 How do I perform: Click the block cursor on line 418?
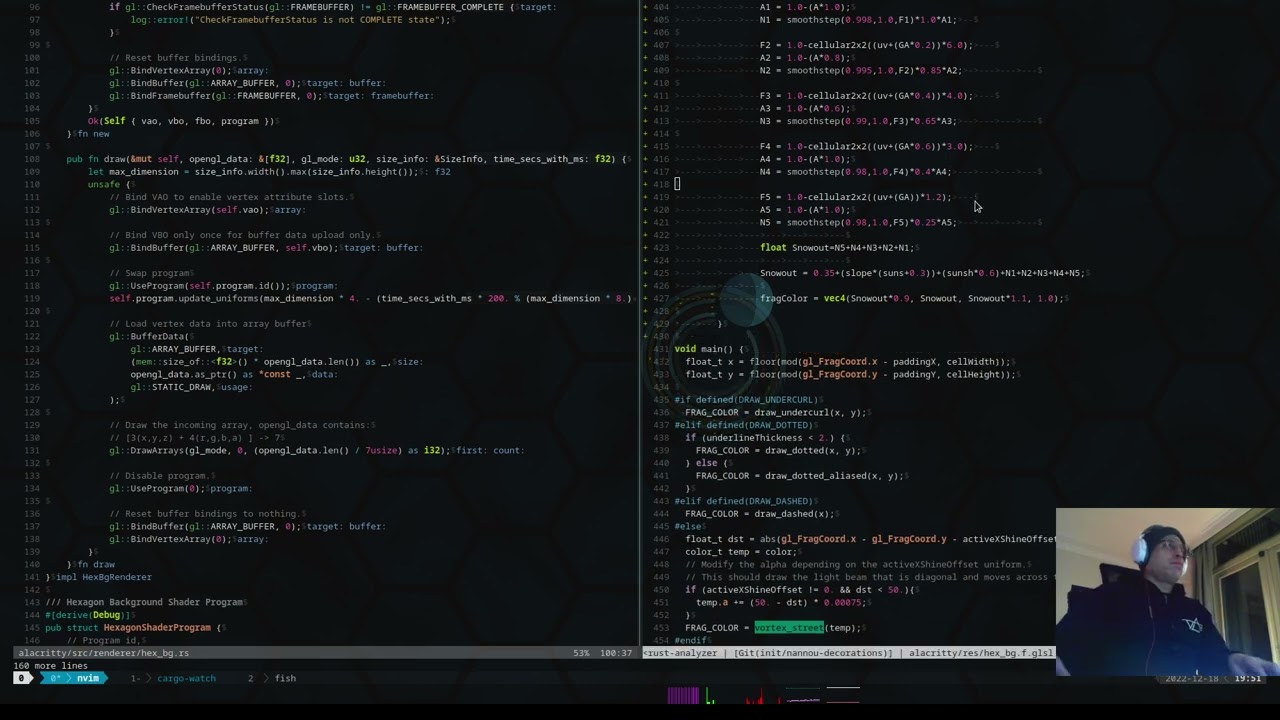(677, 184)
